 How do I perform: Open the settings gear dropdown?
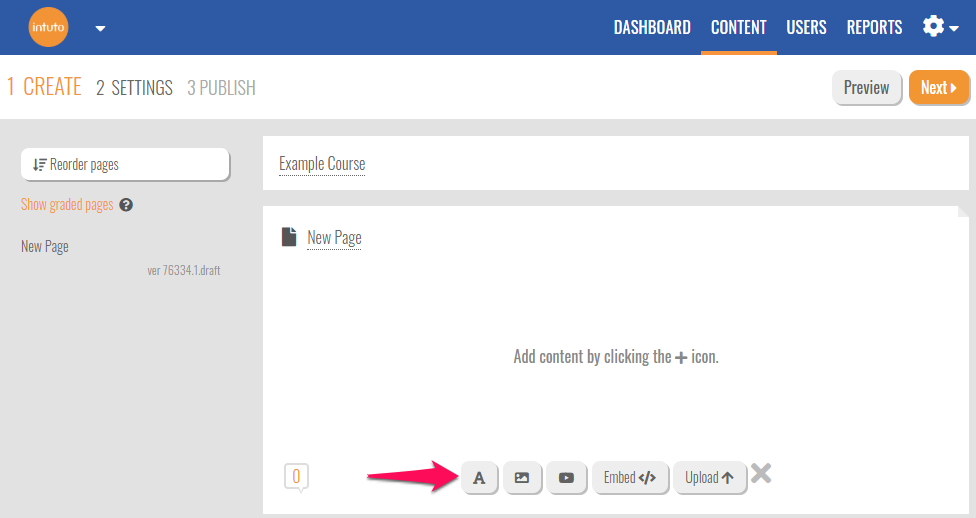tap(940, 27)
